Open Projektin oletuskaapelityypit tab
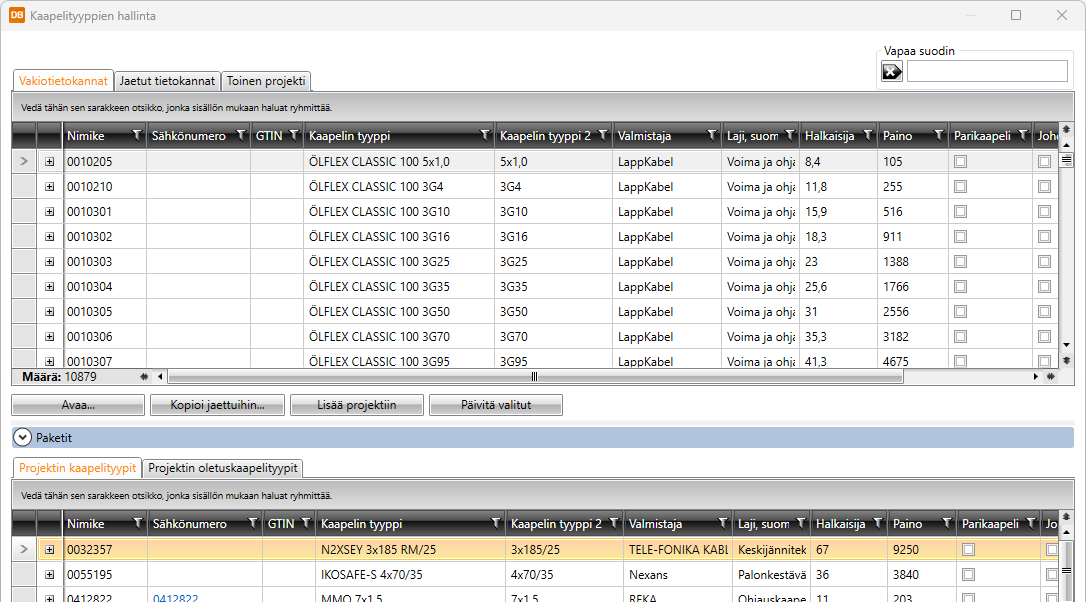This screenshot has height=602, width=1086. pyautogui.click(x=223, y=468)
